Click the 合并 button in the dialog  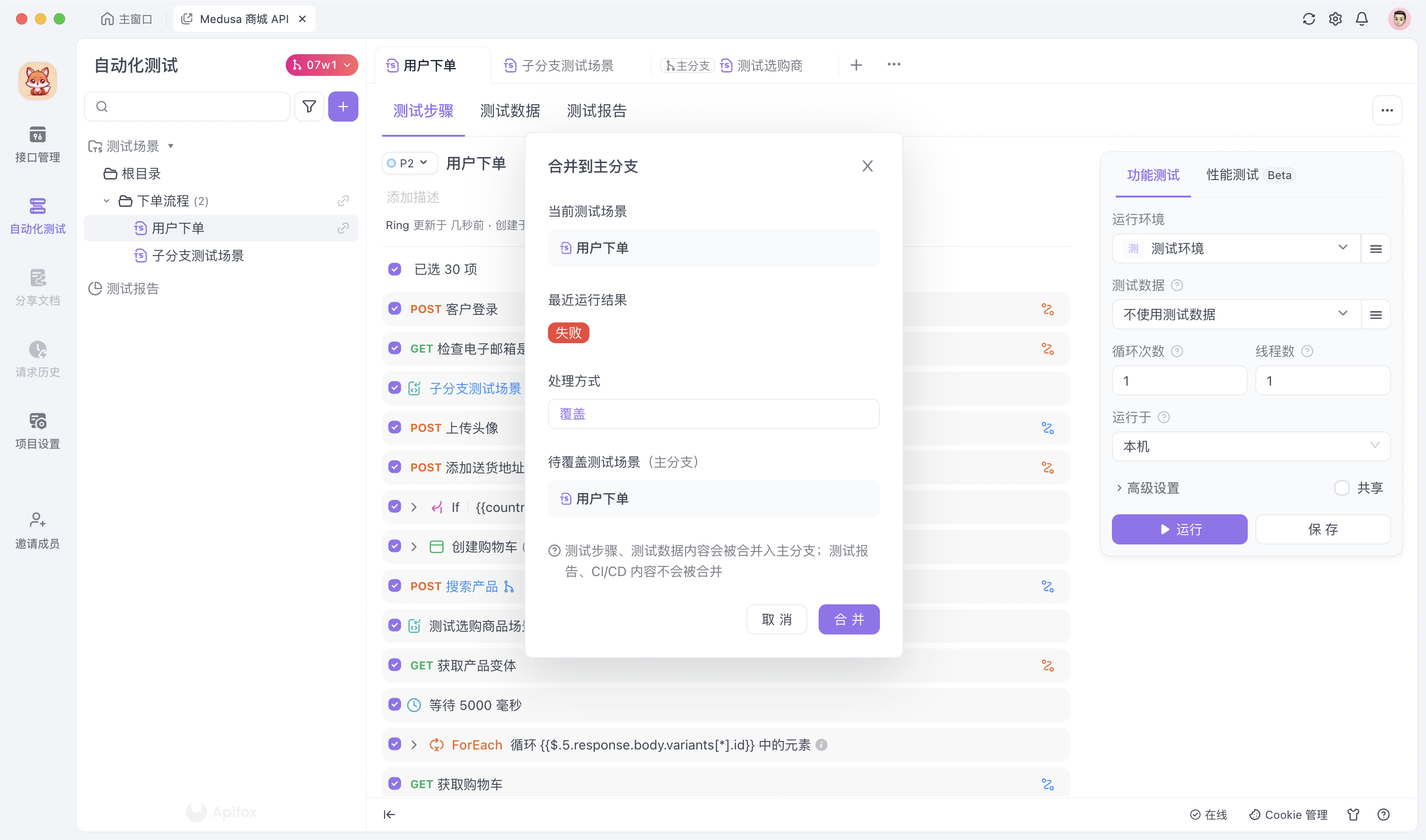[849, 618]
